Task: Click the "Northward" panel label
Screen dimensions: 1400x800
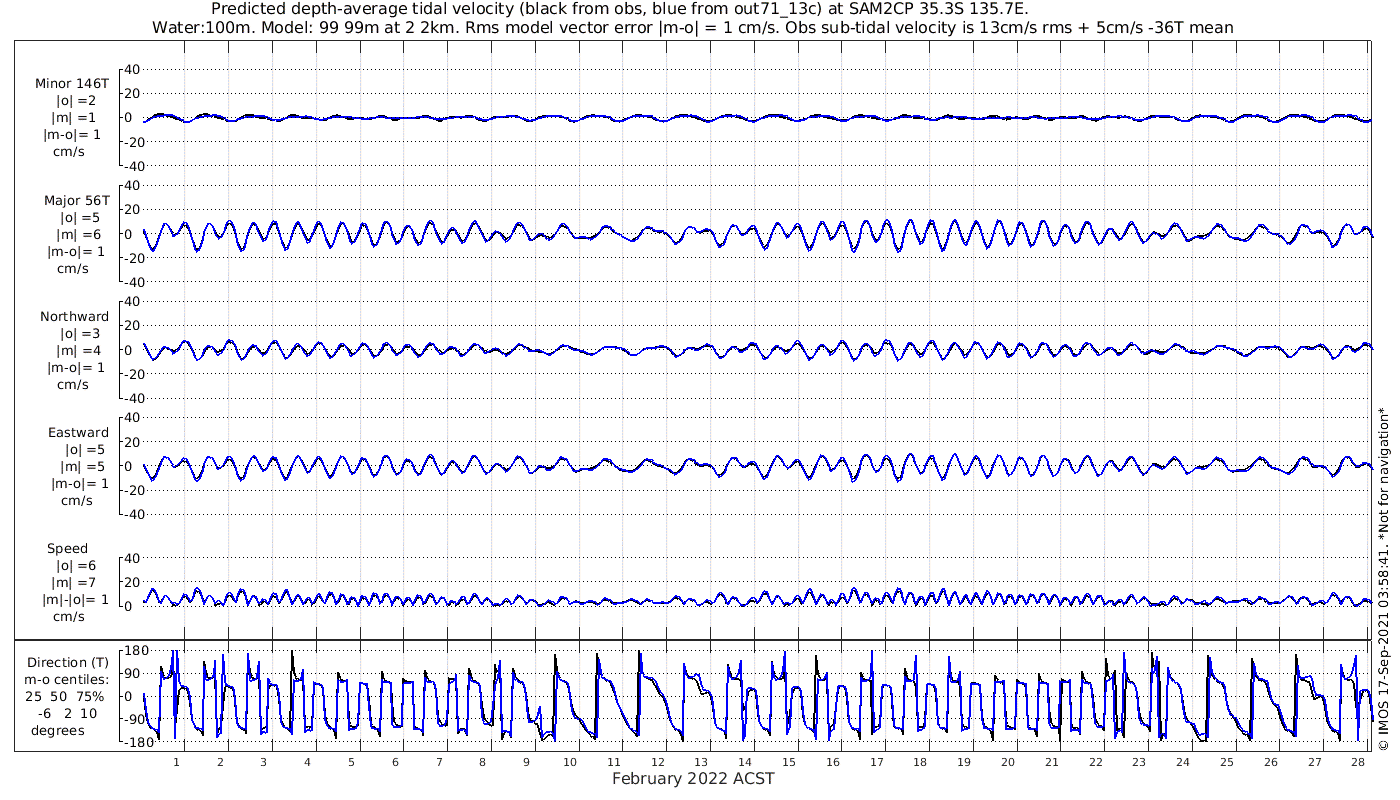Action: pos(75,317)
